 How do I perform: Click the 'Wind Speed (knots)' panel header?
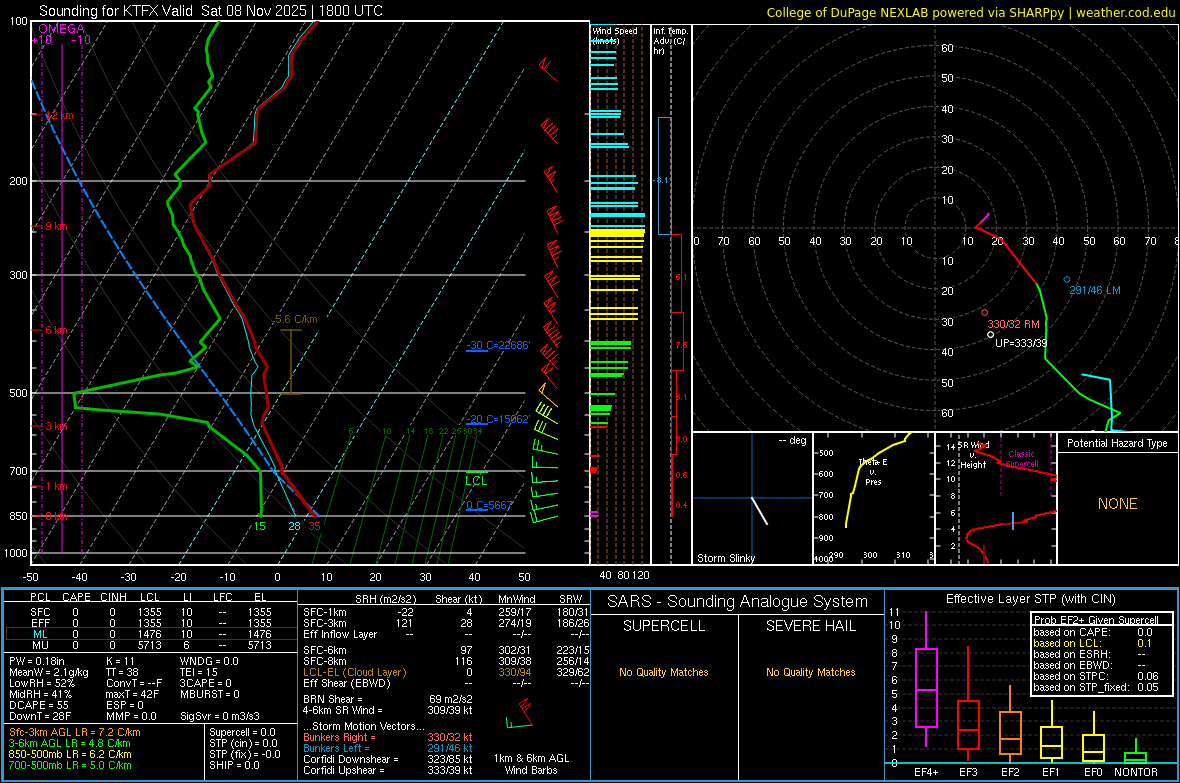click(x=614, y=35)
